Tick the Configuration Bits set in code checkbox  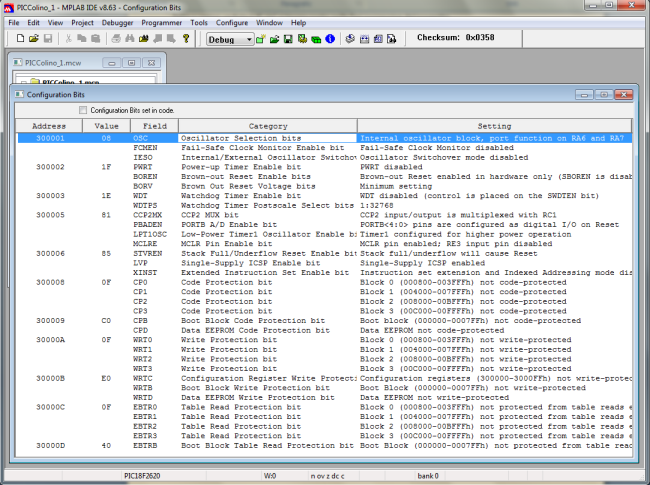click(83, 110)
